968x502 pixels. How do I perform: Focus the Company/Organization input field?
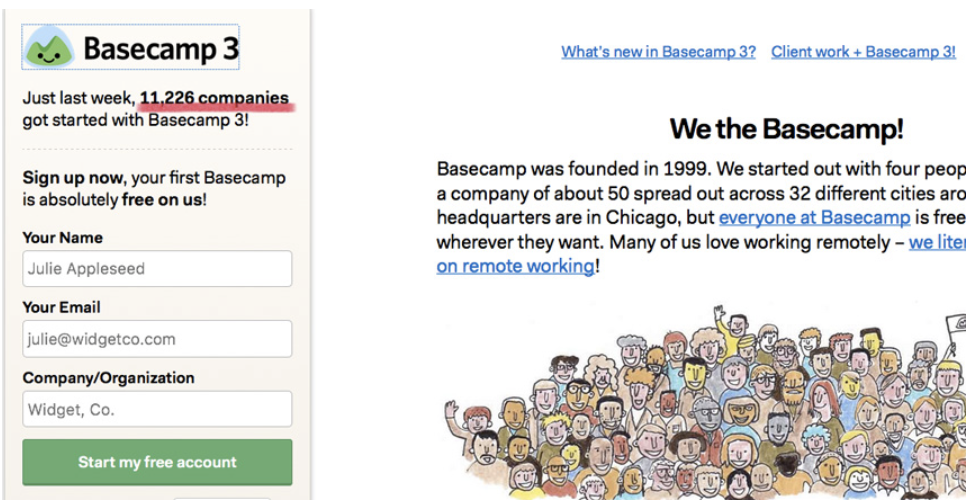(157, 409)
